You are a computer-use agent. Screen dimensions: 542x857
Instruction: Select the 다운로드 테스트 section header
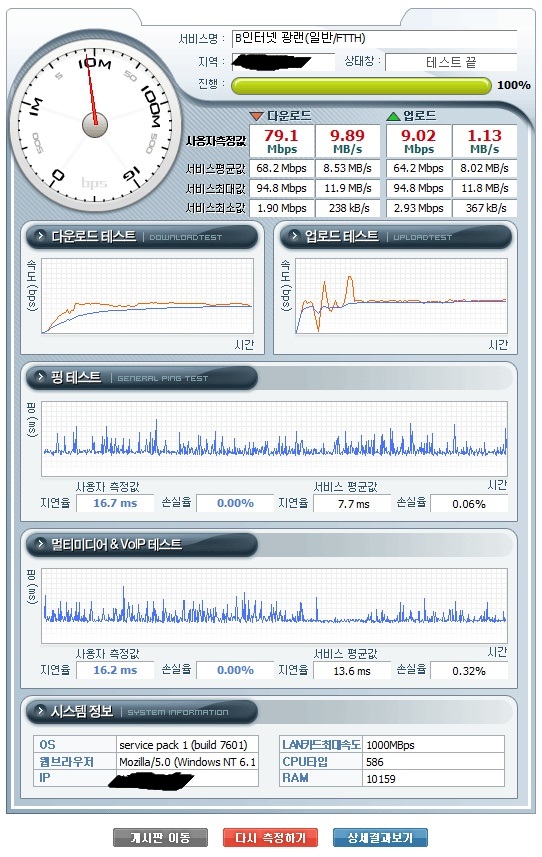pyautogui.click(x=142, y=237)
